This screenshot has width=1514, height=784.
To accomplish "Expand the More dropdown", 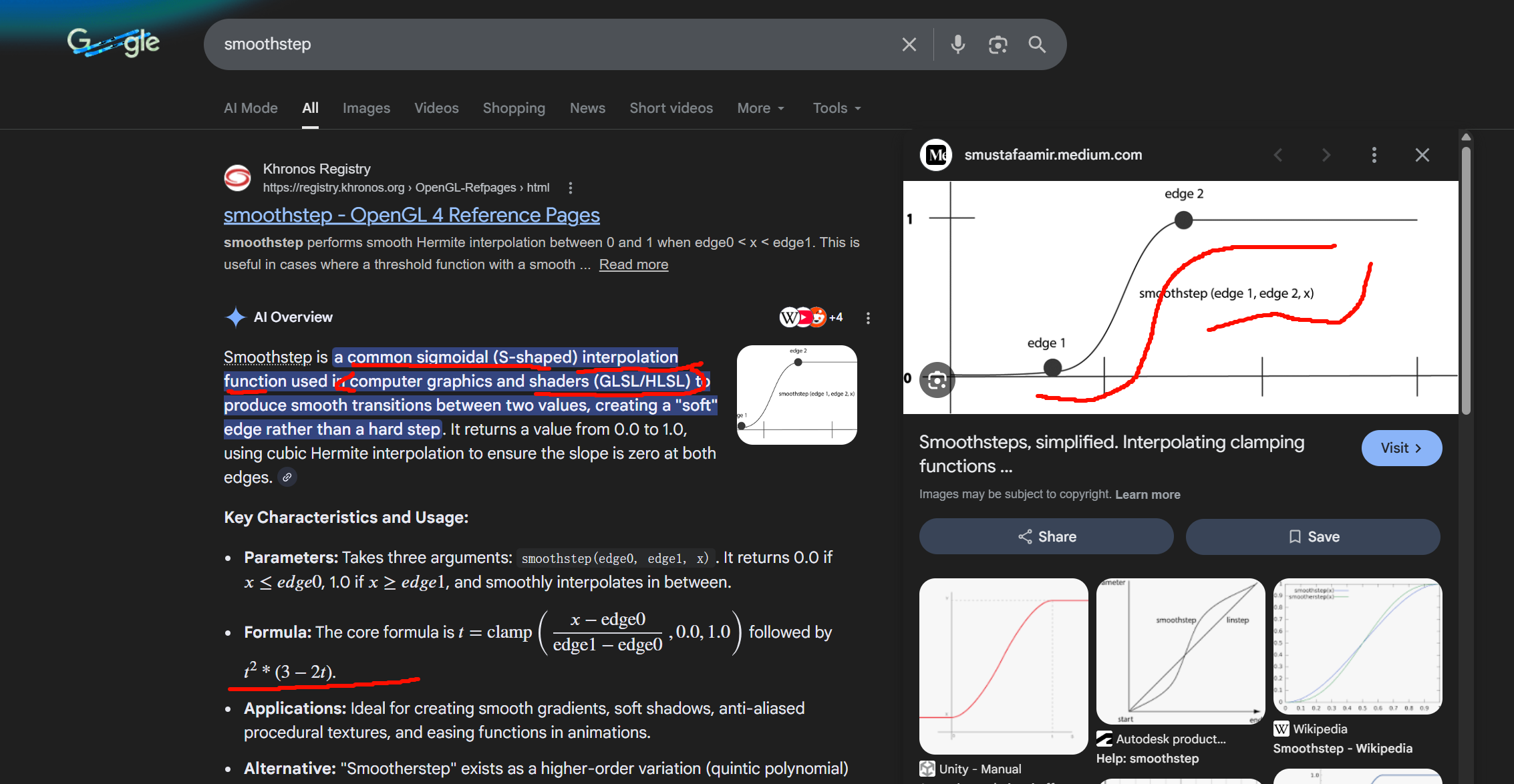I will pos(760,108).
